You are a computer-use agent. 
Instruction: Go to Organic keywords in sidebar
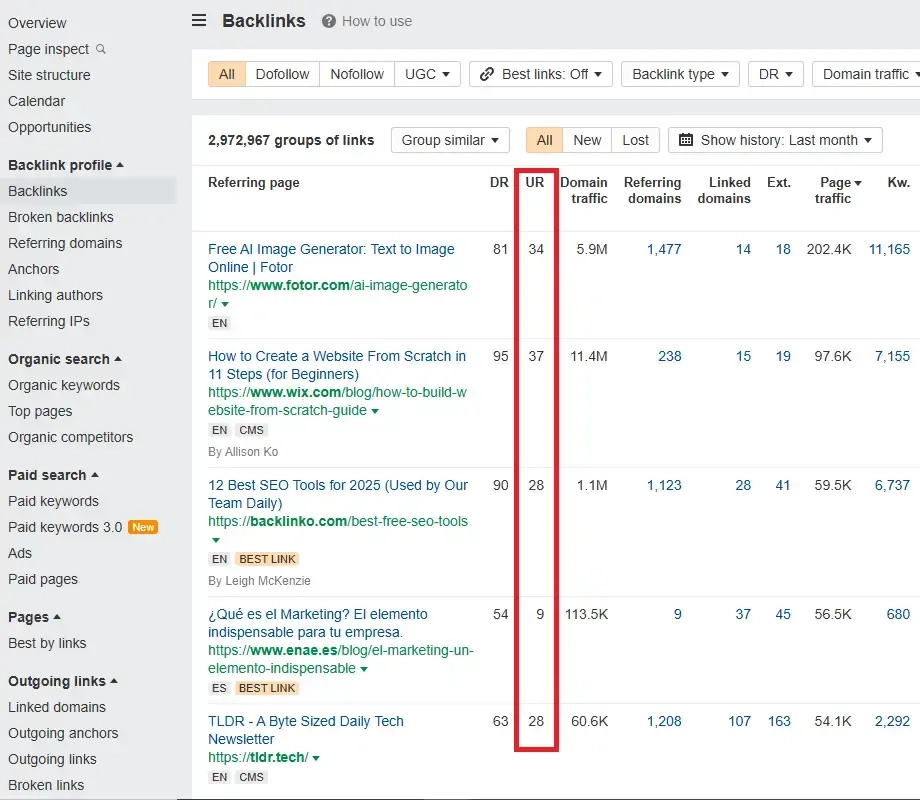pos(64,385)
